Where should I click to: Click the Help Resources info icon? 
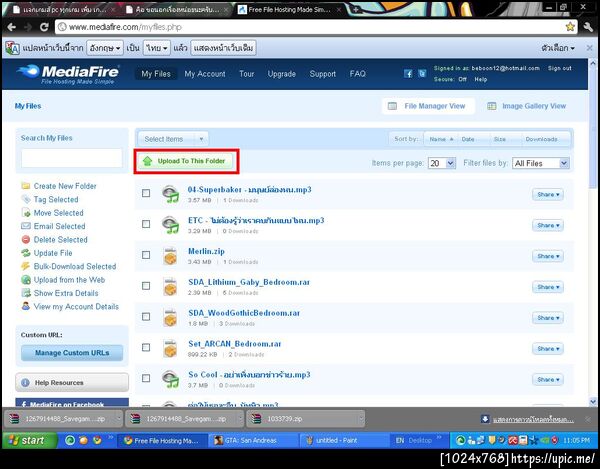click(26, 383)
